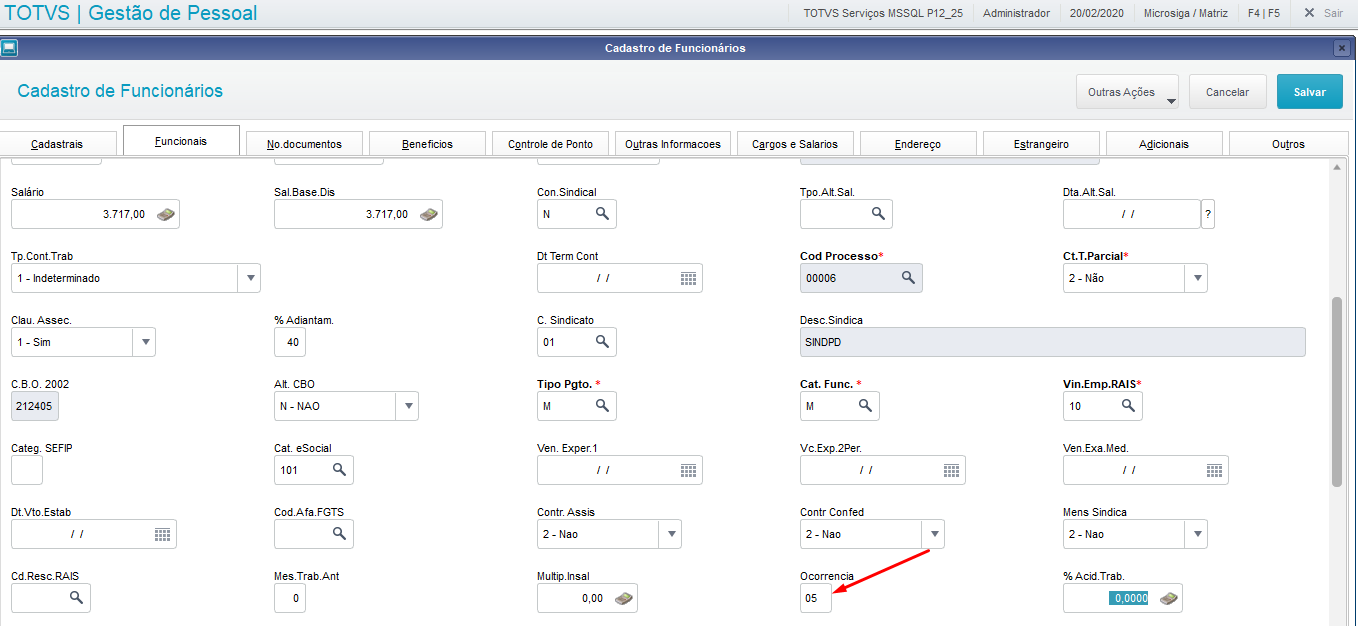Search C. Sindicato lookup magnifier
Viewport: 1358px width, 626px height.
coord(602,342)
